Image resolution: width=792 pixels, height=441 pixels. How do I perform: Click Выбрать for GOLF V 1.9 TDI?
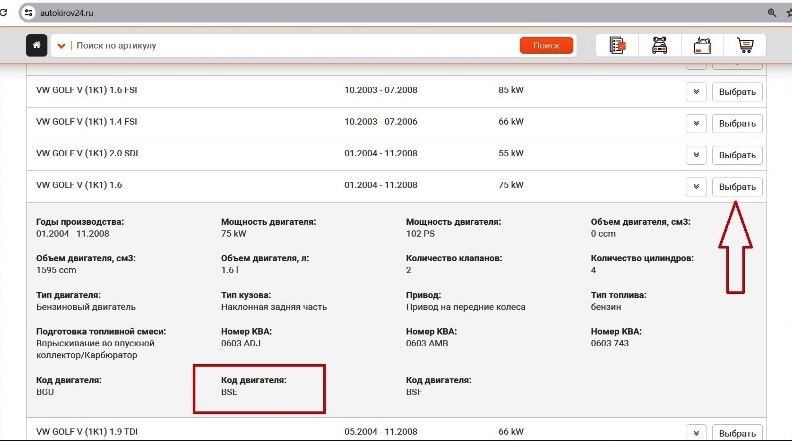[737, 433]
